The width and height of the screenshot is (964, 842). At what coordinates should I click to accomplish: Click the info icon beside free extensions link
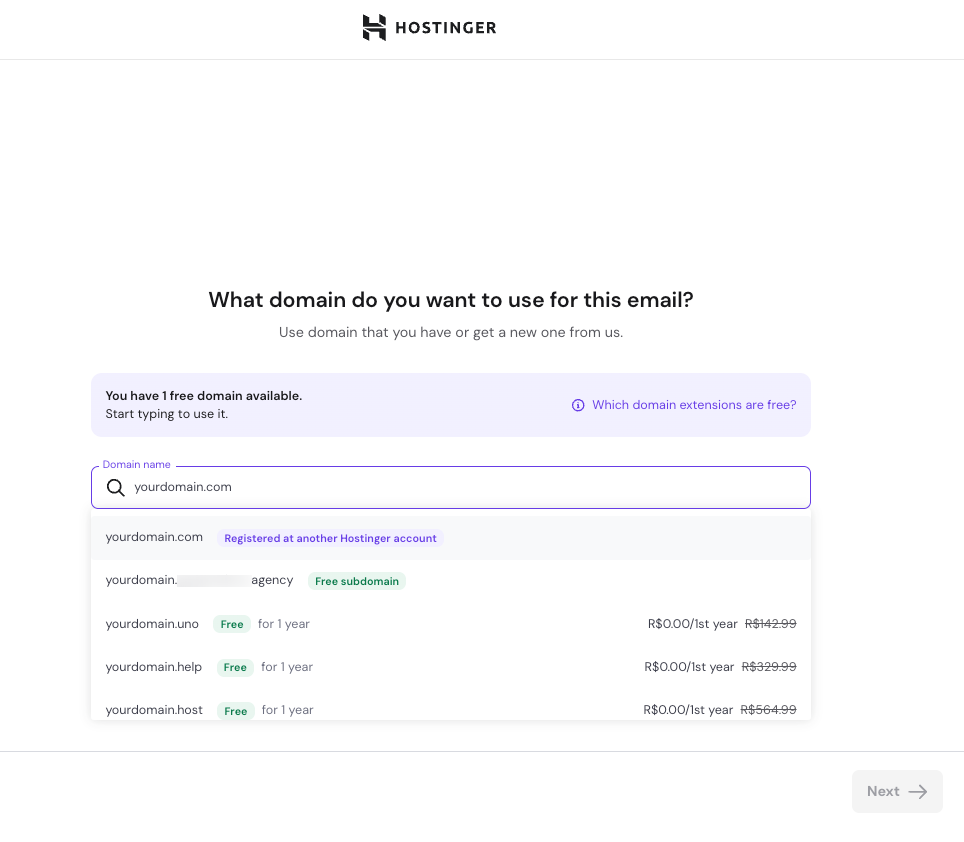[578, 405]
